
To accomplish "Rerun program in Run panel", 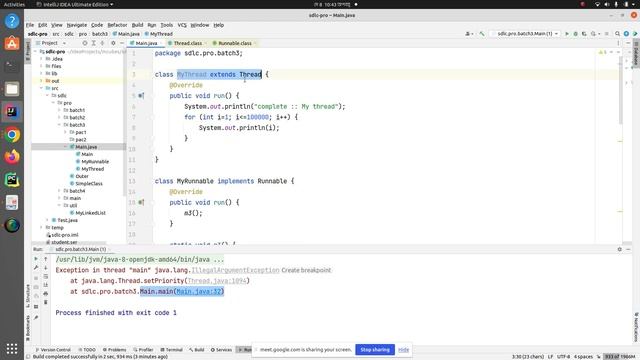I will [36, 259].
